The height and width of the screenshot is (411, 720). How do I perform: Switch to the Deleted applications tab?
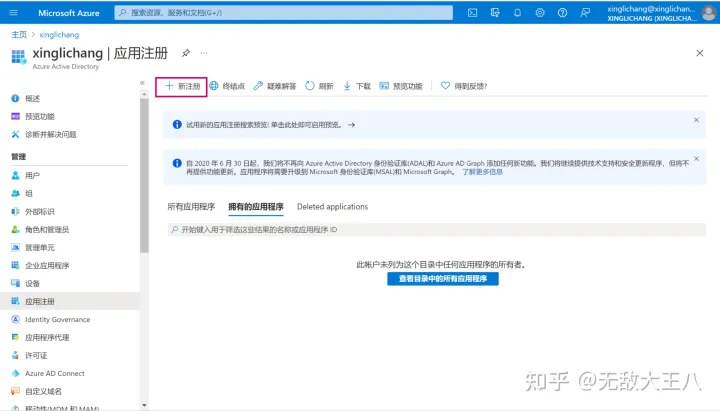(x=332, y=207)
